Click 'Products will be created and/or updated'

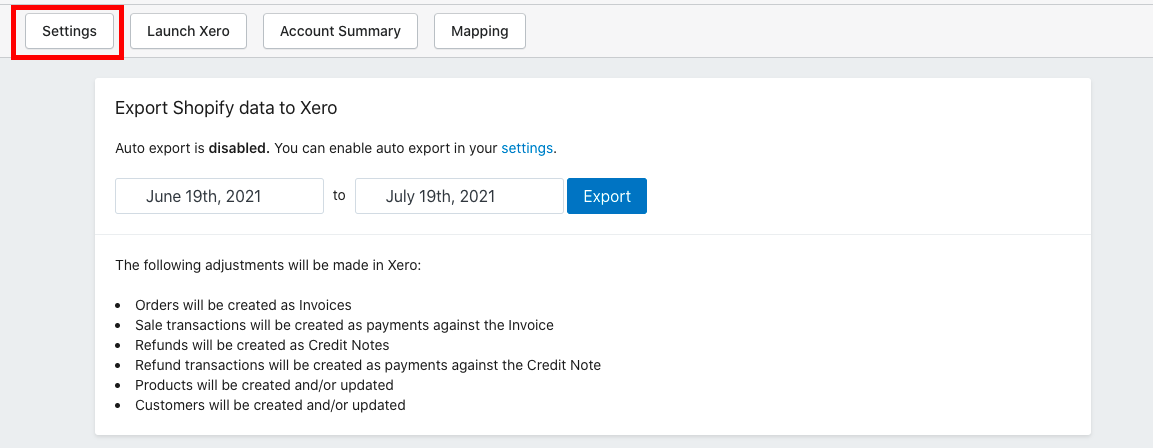(264, 385)
